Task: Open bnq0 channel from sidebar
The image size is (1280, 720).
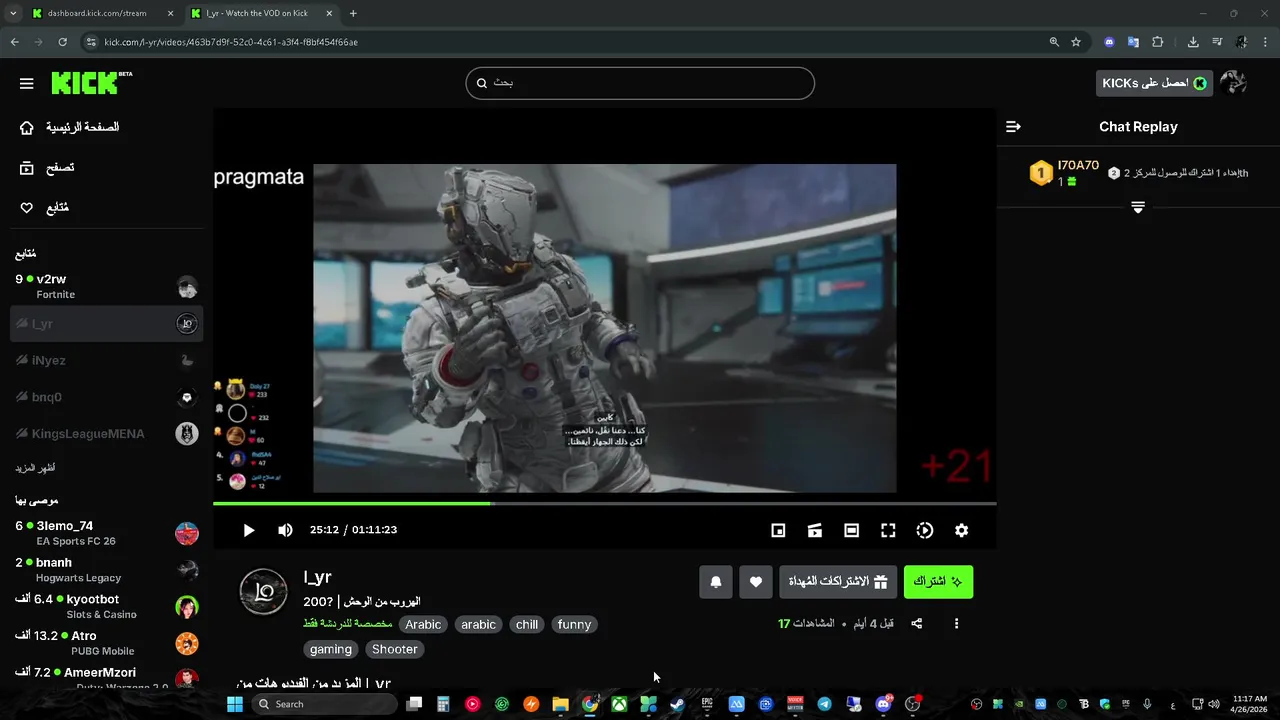Action: (106, 397)
